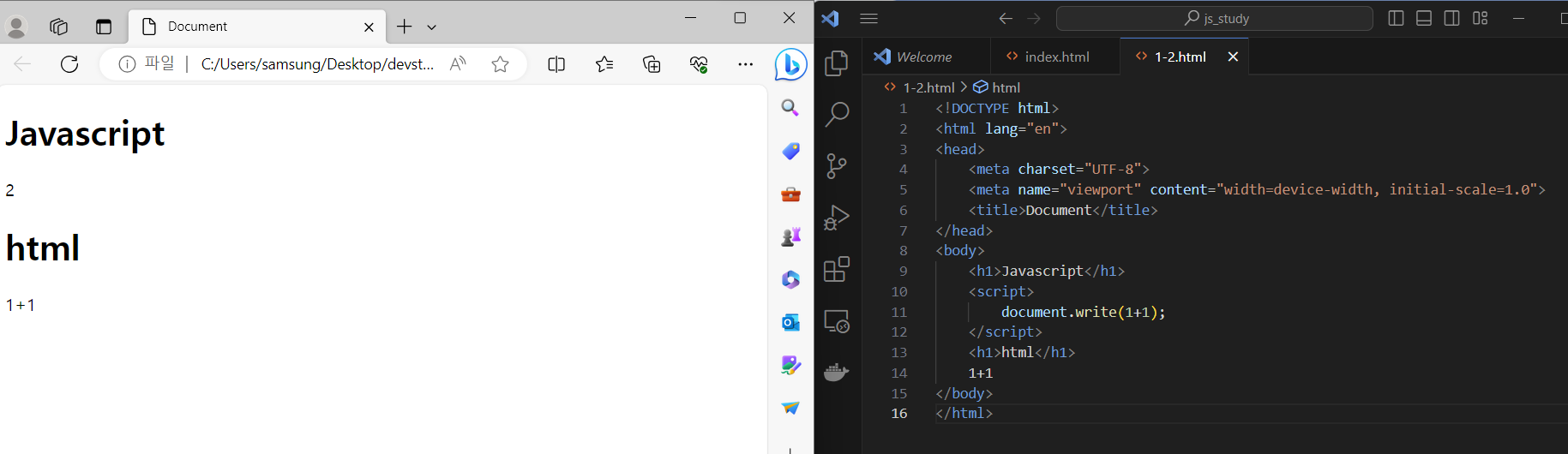Open Edge sidebar Outlook icon

[x=790, y=322]
